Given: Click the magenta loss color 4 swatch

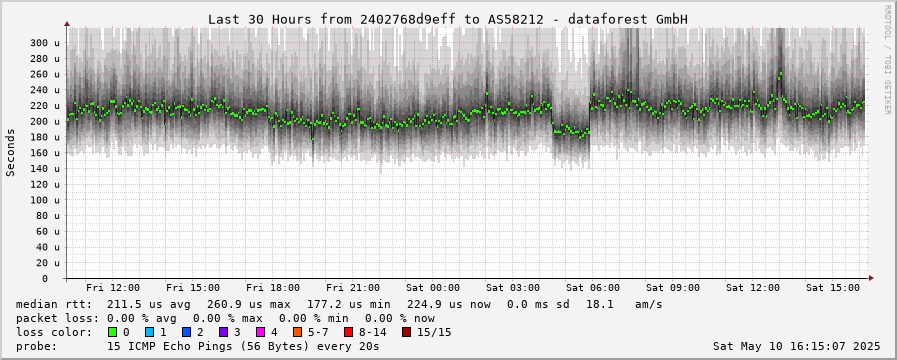Looking at the screenshot, I should tap(260, 332).
